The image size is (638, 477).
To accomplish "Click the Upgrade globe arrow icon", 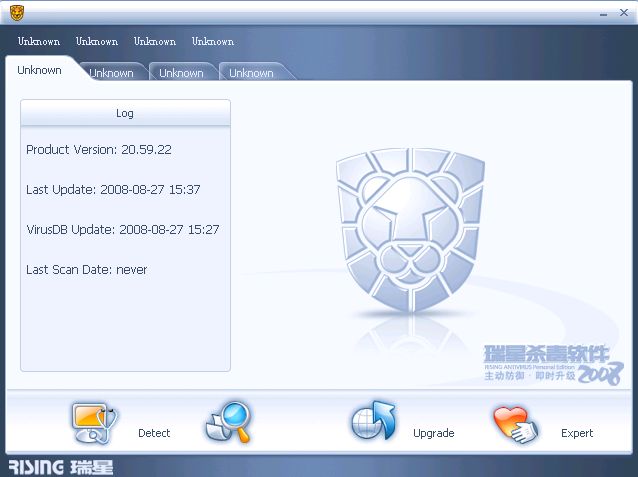I will (373, 422).
